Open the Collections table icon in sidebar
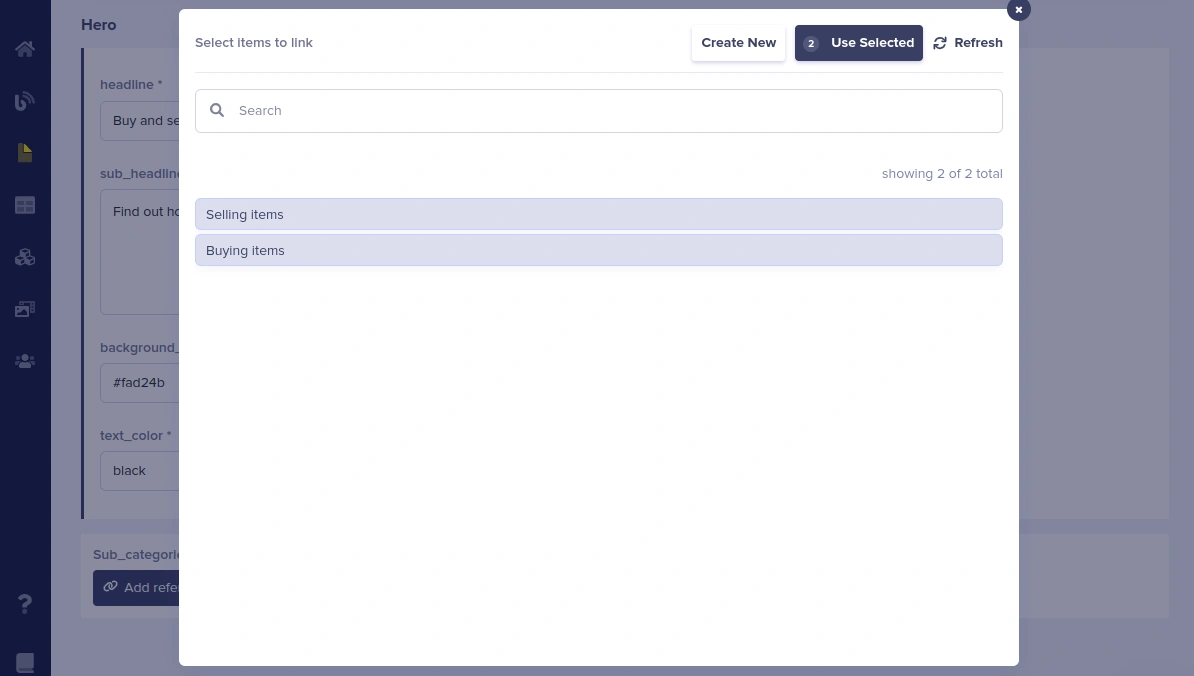Screen dimensions: 1194x676 25,205
